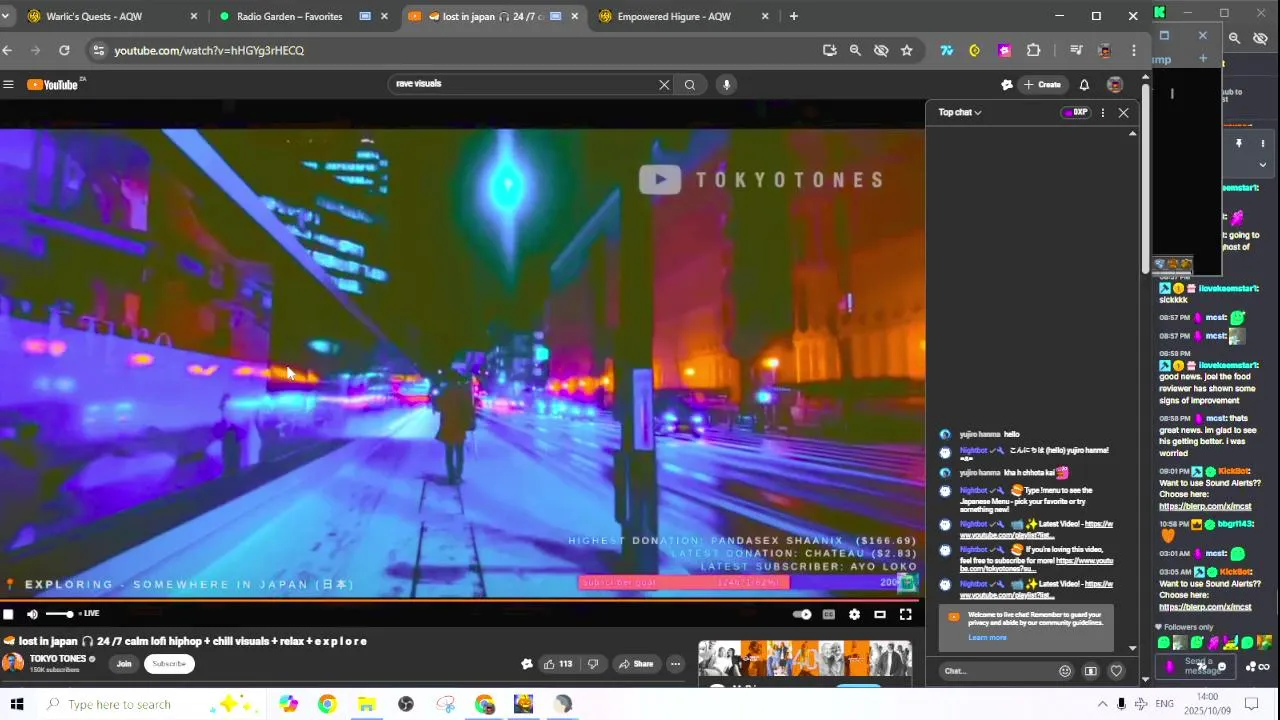Open browser zoom magnifier in address bar

click(855, 50)
